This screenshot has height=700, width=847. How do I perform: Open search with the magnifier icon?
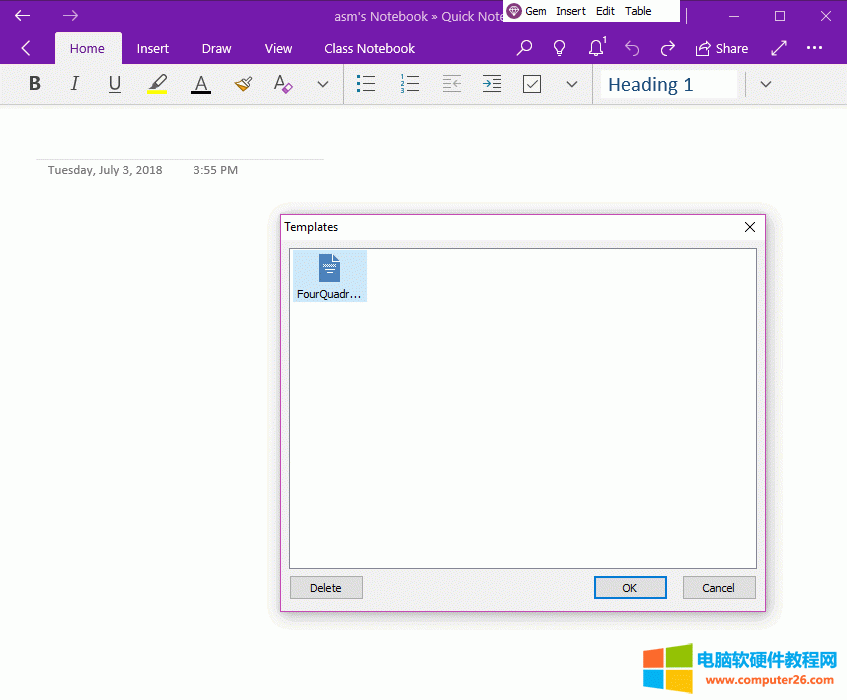(524, 47)
